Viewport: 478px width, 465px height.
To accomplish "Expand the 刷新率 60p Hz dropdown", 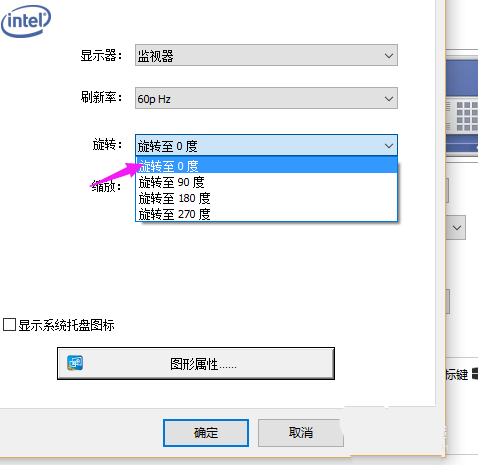I will pos(266,98).
